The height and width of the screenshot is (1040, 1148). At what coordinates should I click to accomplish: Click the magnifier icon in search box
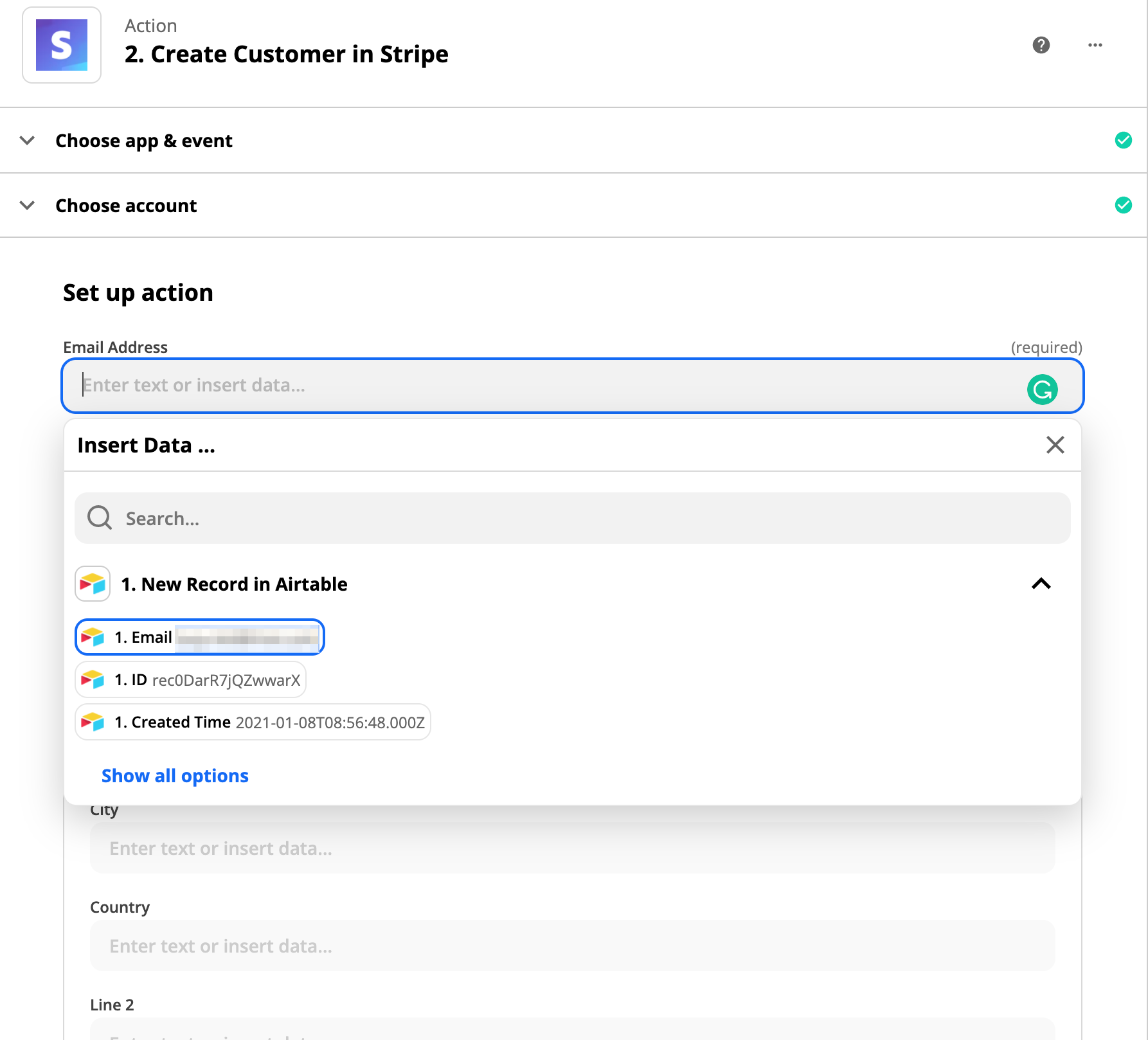tap(100, 517)
